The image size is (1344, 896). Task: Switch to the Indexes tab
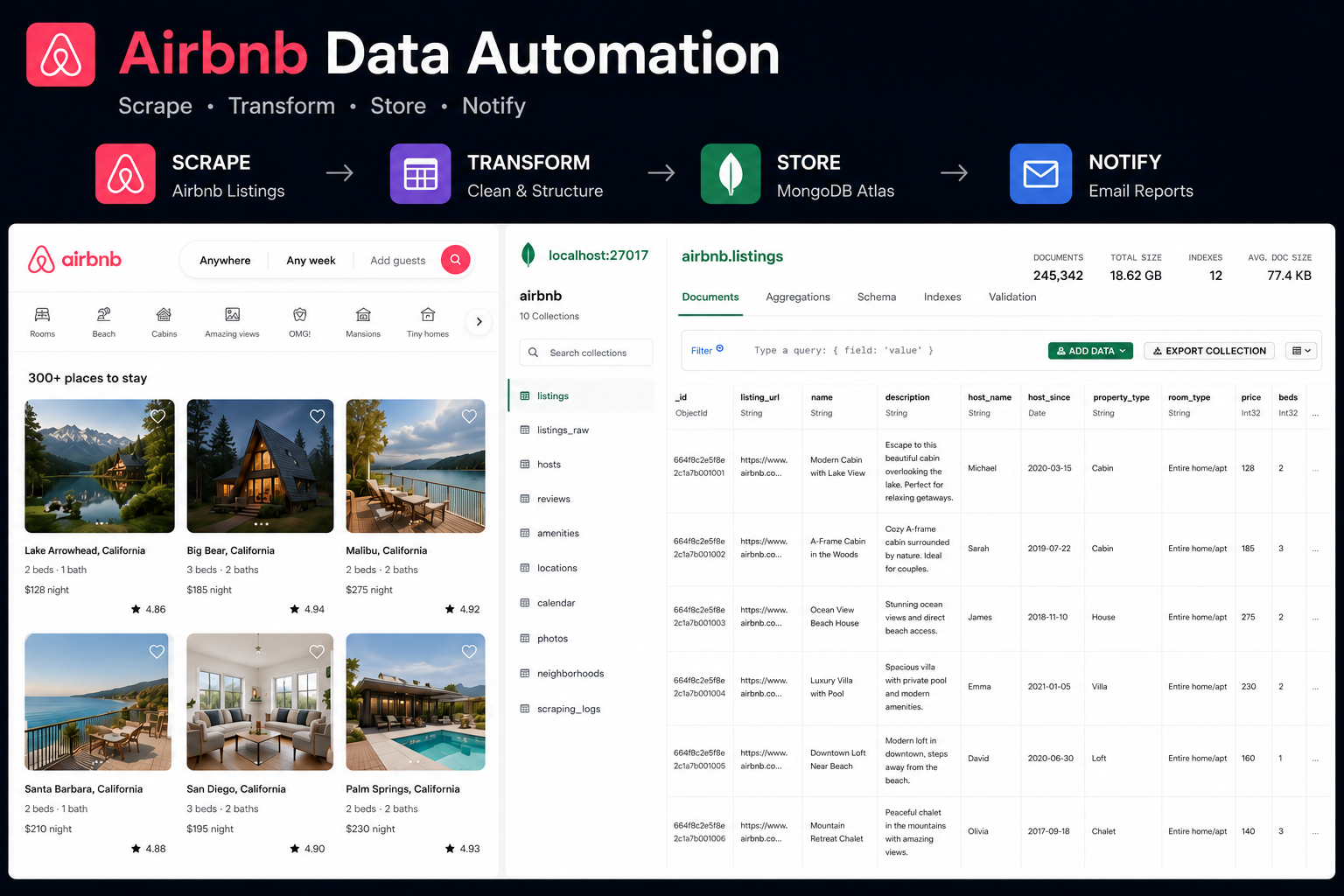point(942,297)
